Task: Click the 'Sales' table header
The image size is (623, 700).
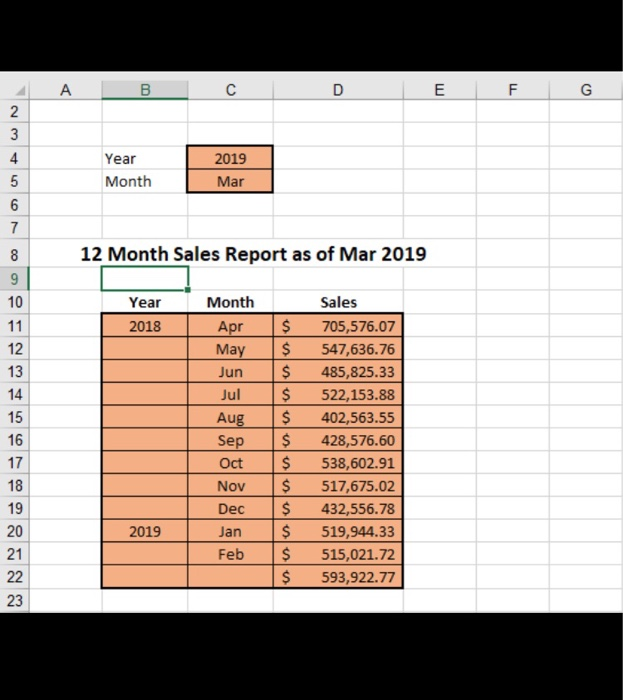Action: pyautogui.click(x=338, y=302)
